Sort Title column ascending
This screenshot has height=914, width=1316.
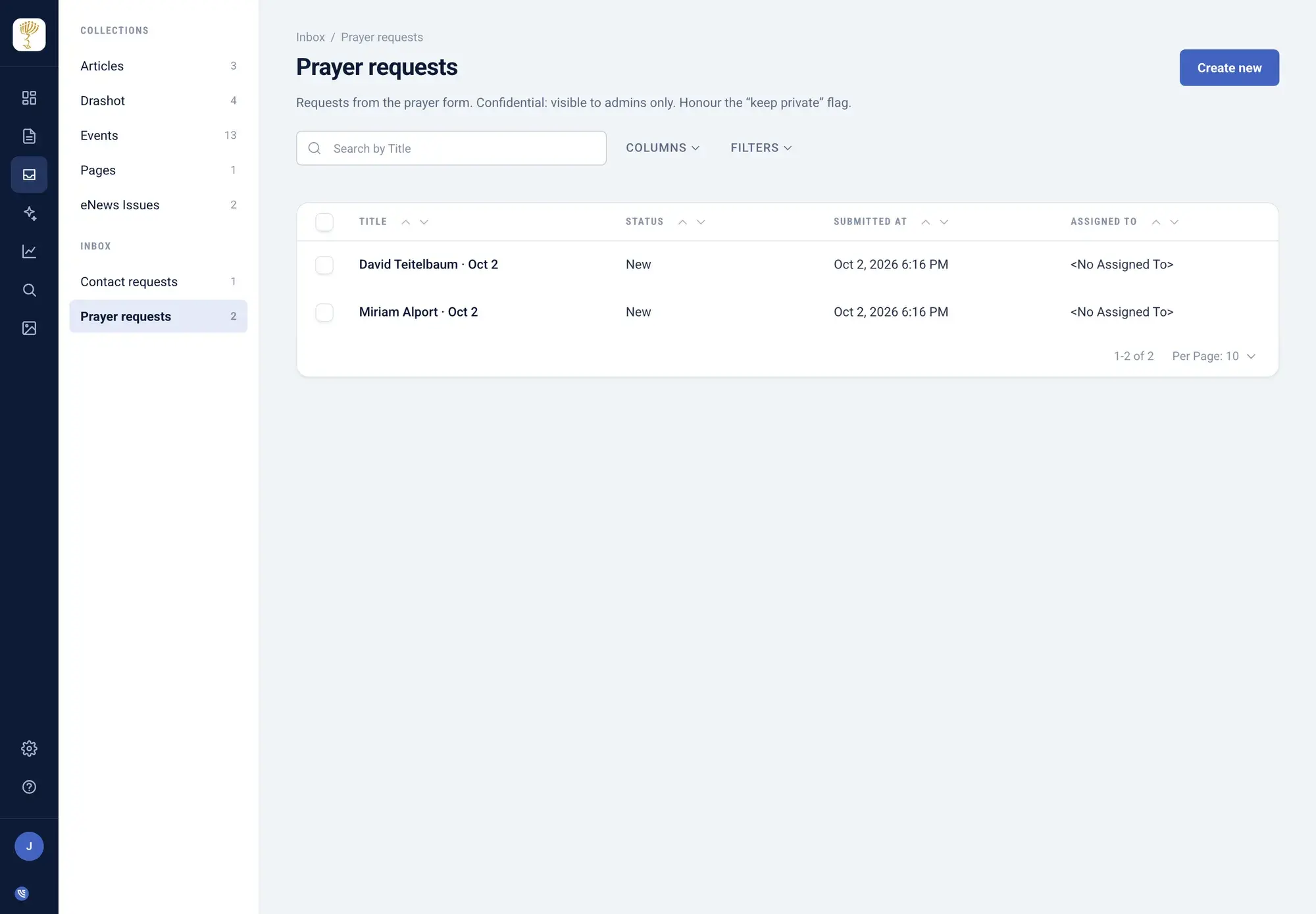(x=406, y=222)
